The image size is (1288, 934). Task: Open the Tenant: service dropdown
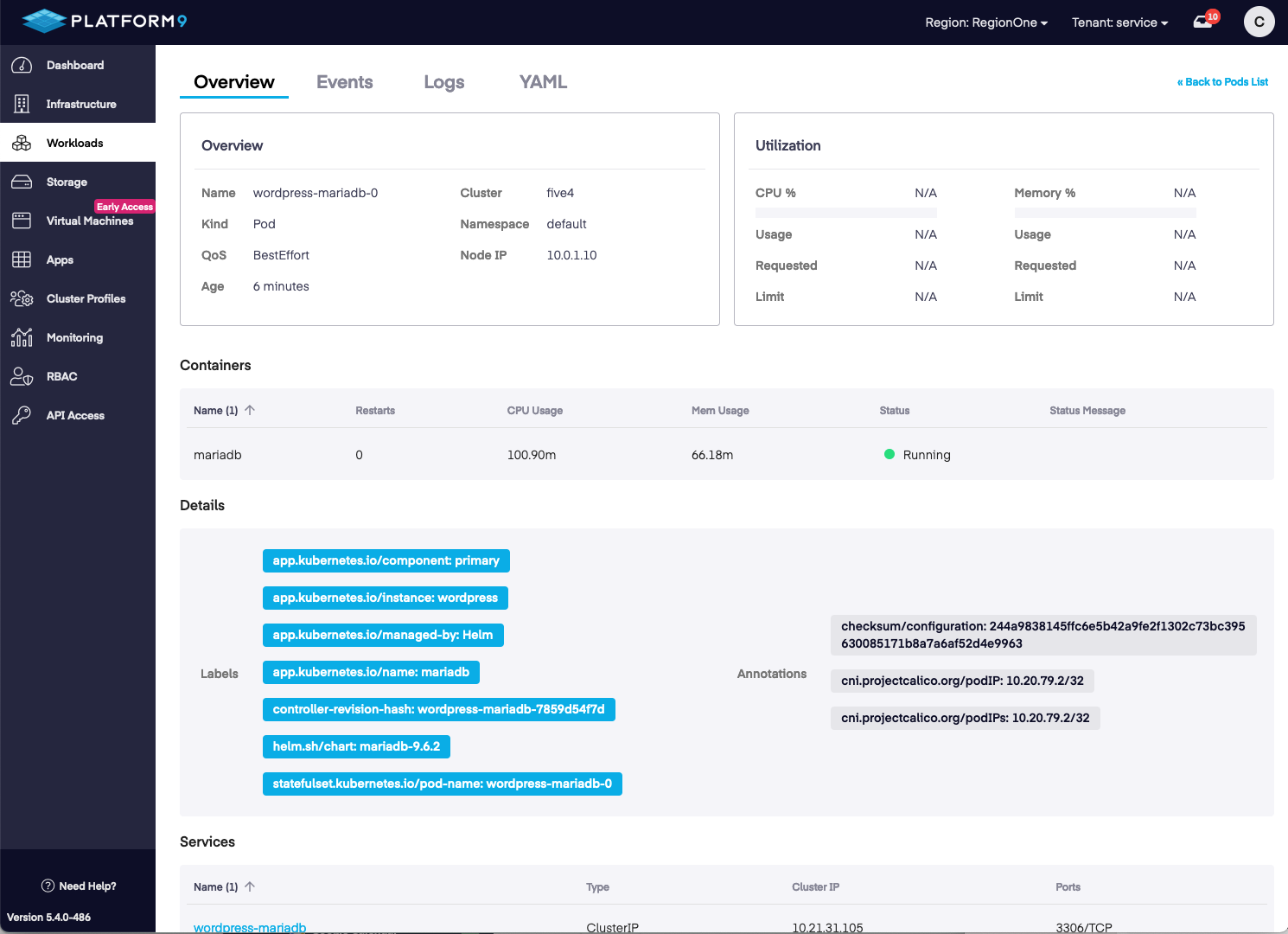[1119, 22]
